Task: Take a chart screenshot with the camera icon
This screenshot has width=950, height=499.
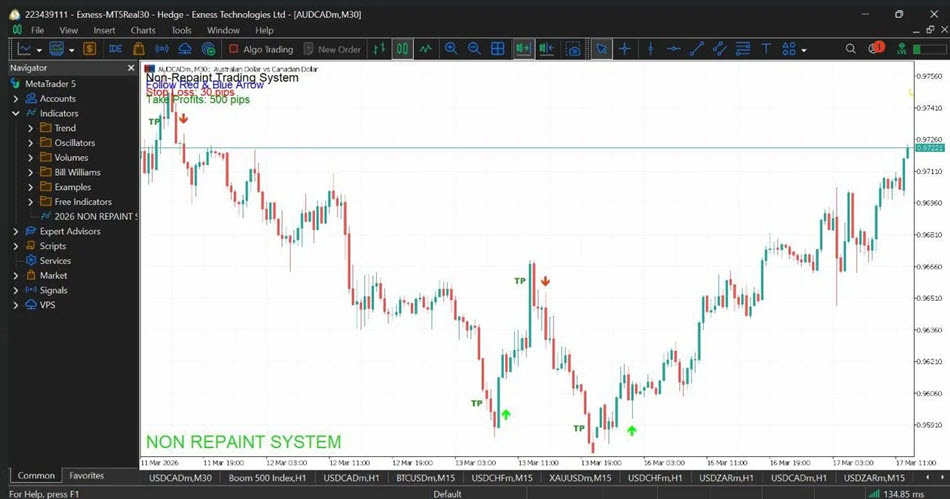Action: [x=573, y=49]
